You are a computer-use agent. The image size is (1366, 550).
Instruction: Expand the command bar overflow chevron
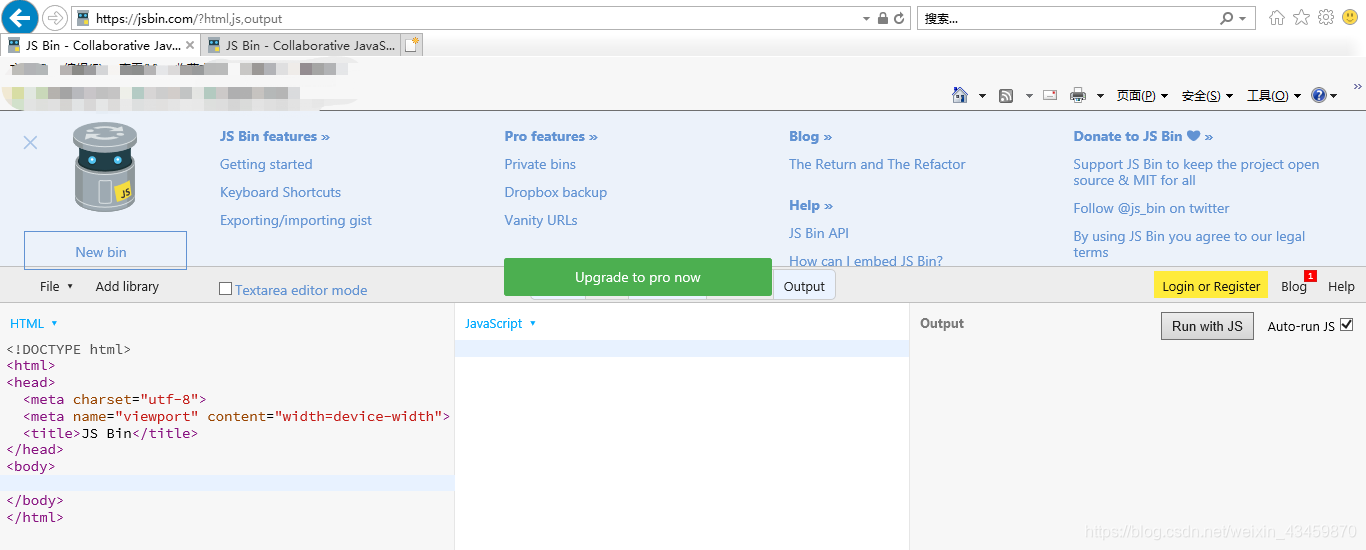point(1357,87)
